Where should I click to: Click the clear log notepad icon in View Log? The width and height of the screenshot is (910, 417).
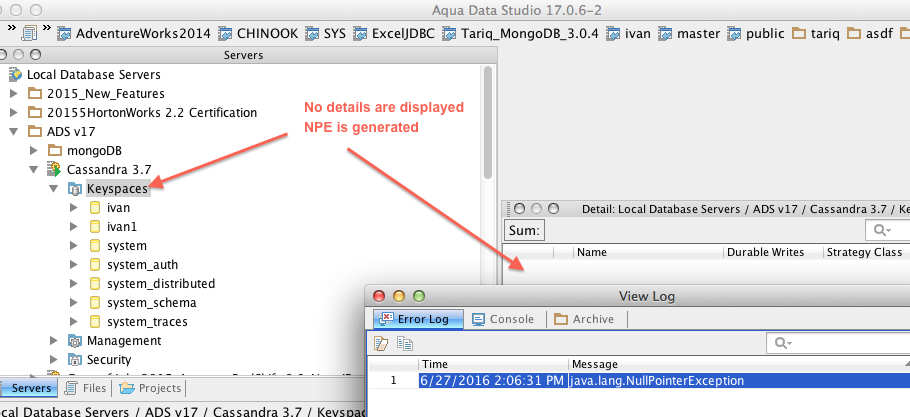tap(381, 343)
